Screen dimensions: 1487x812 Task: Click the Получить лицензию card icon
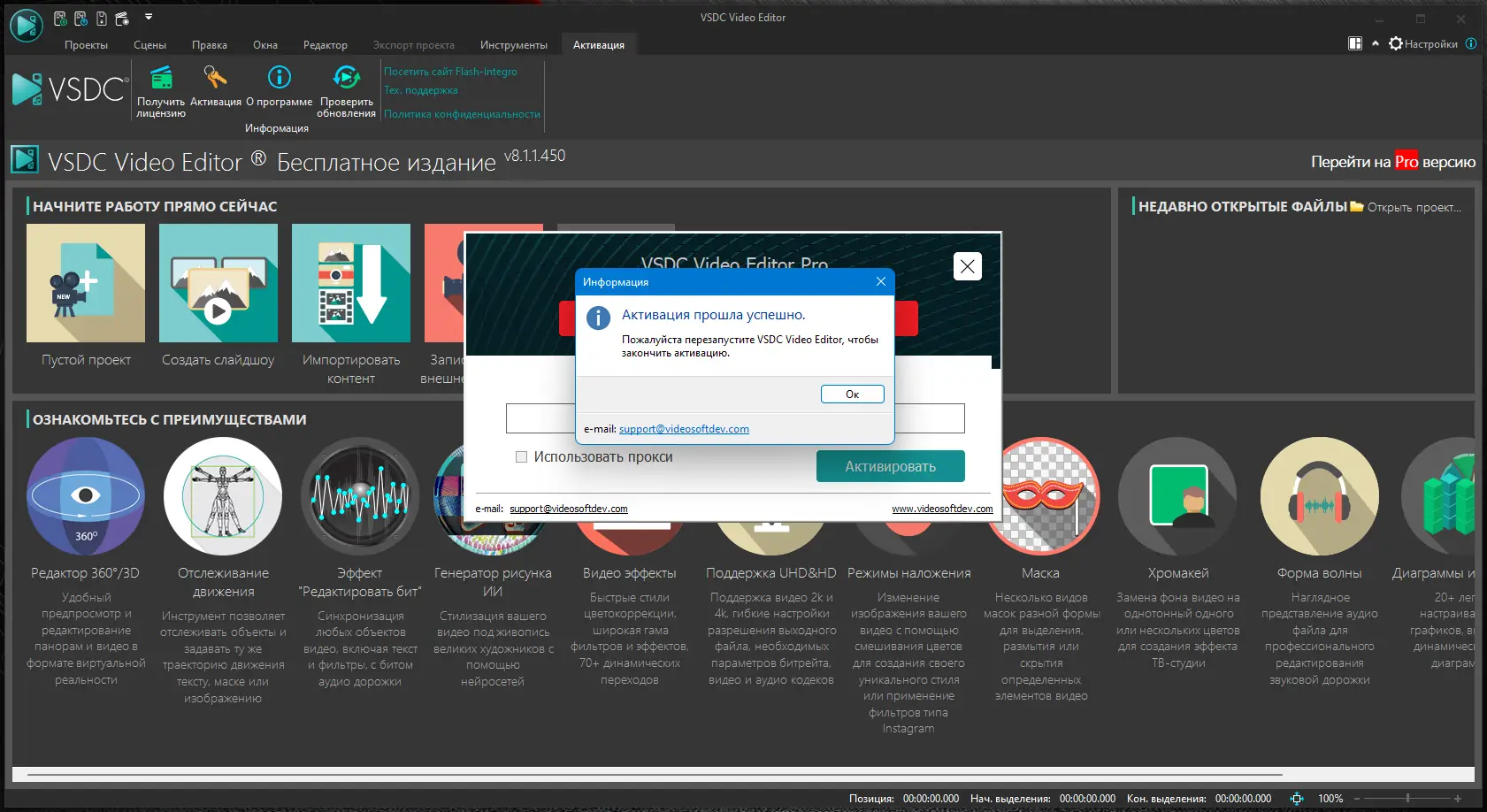tap(161, 79)
